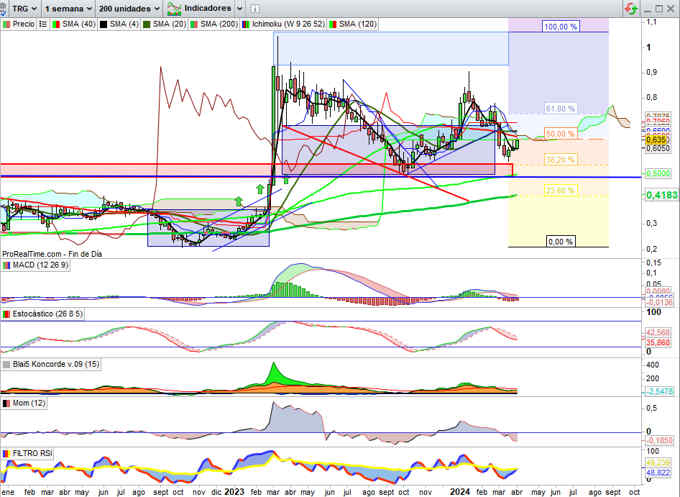Open SMA (200) indicator settings

click(214, 24)
